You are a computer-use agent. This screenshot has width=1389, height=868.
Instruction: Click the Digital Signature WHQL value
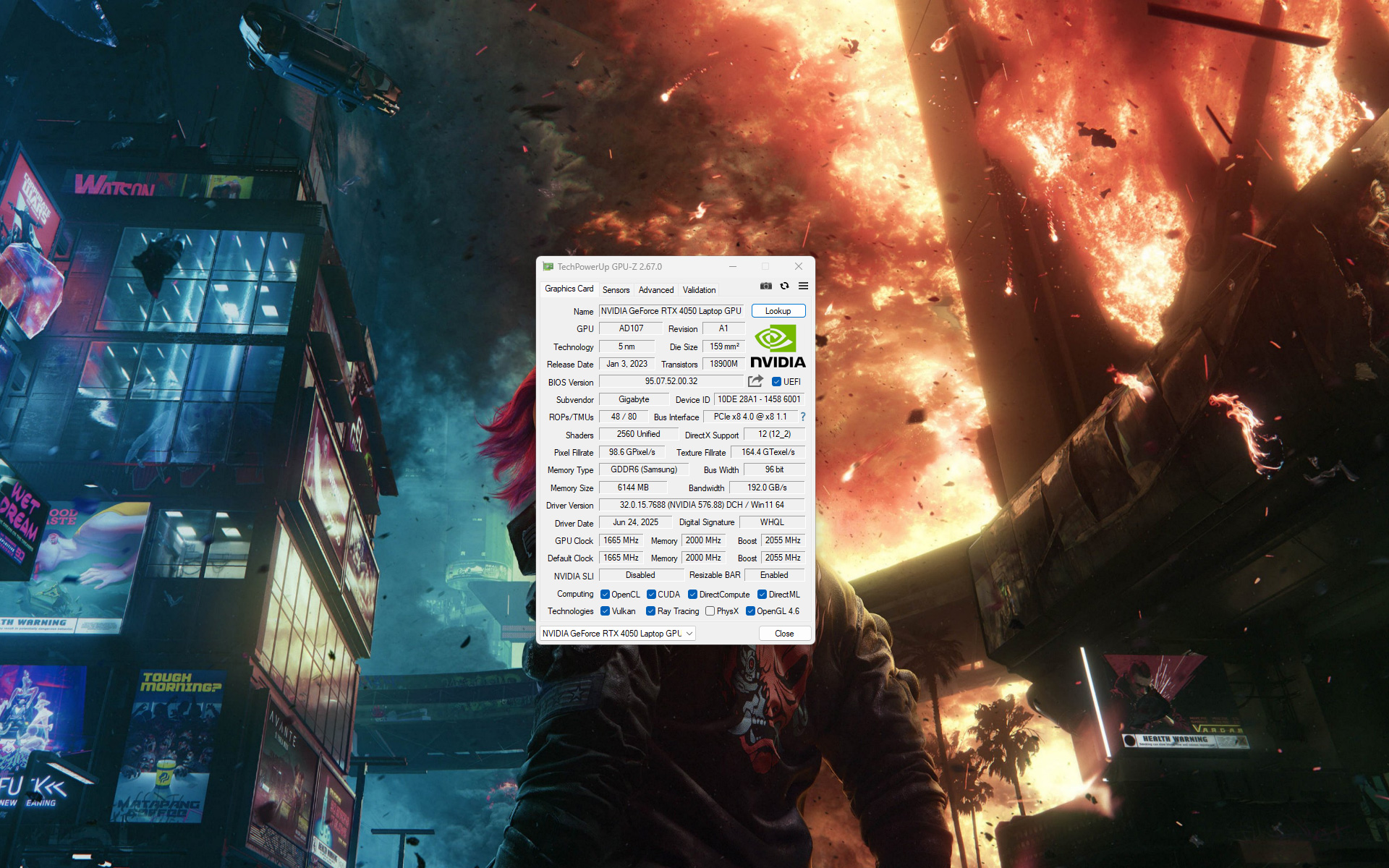[772, 522]
